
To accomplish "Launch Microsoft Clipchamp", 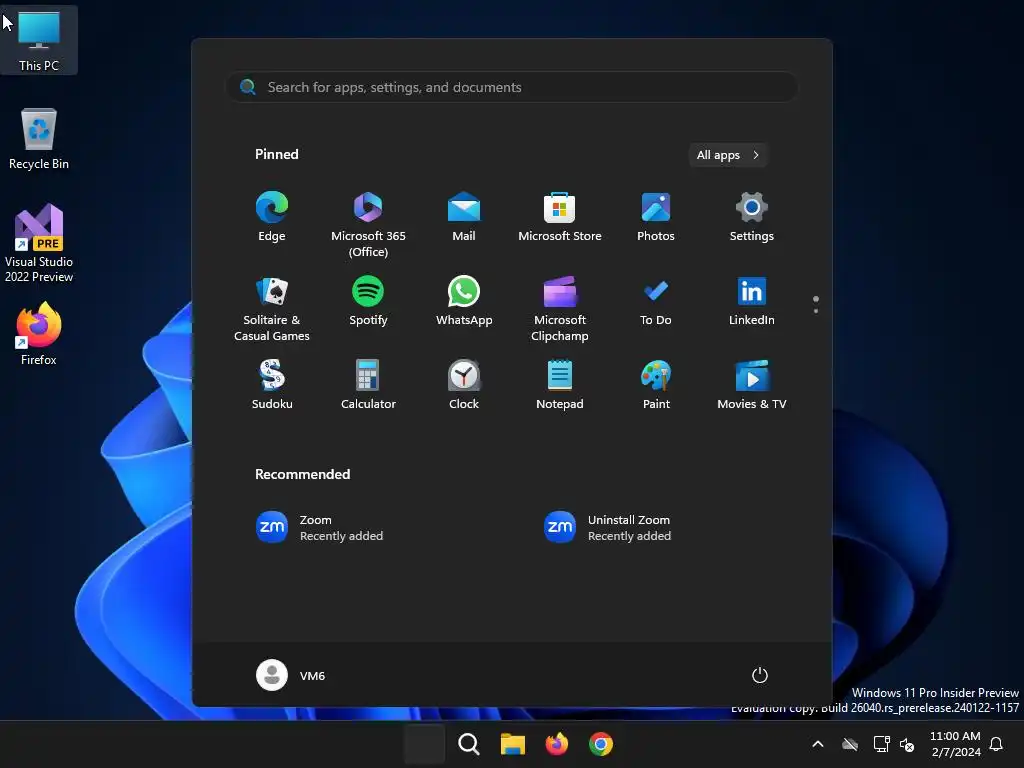I will click(x=560, y=308).
